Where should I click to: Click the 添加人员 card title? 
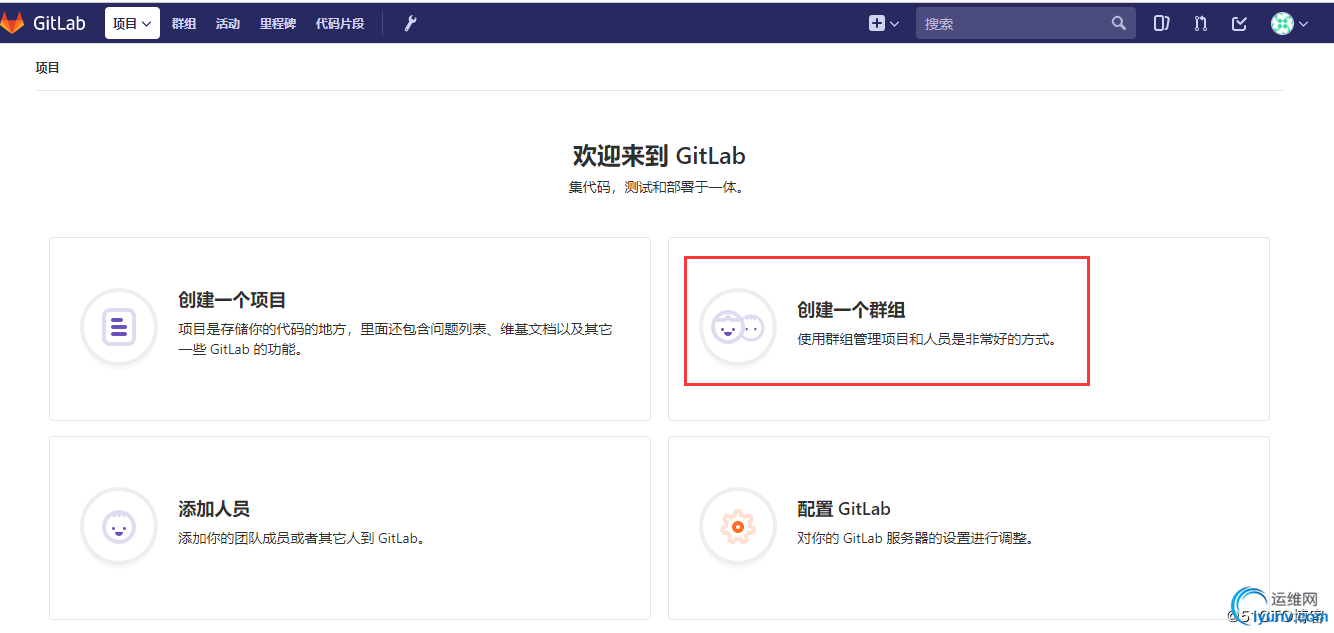click(x=214, y=509)
